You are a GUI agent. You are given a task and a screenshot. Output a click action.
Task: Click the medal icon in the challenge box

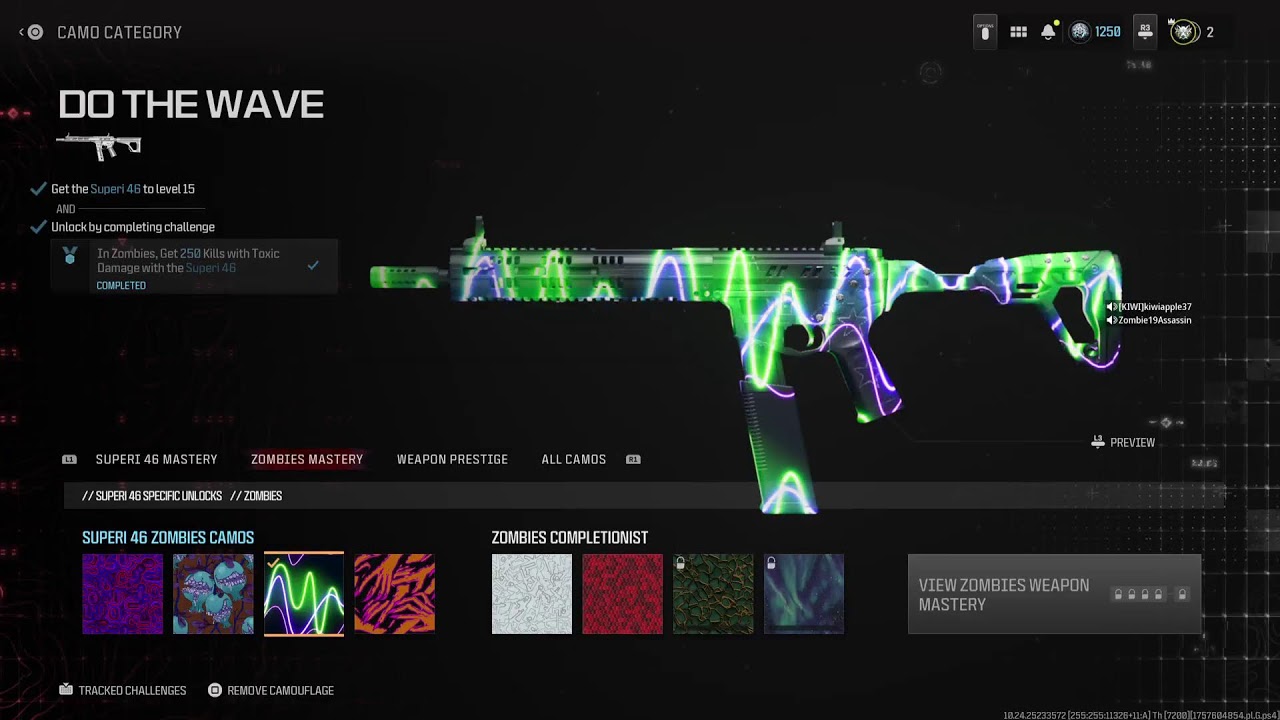(x=70, y=257)
